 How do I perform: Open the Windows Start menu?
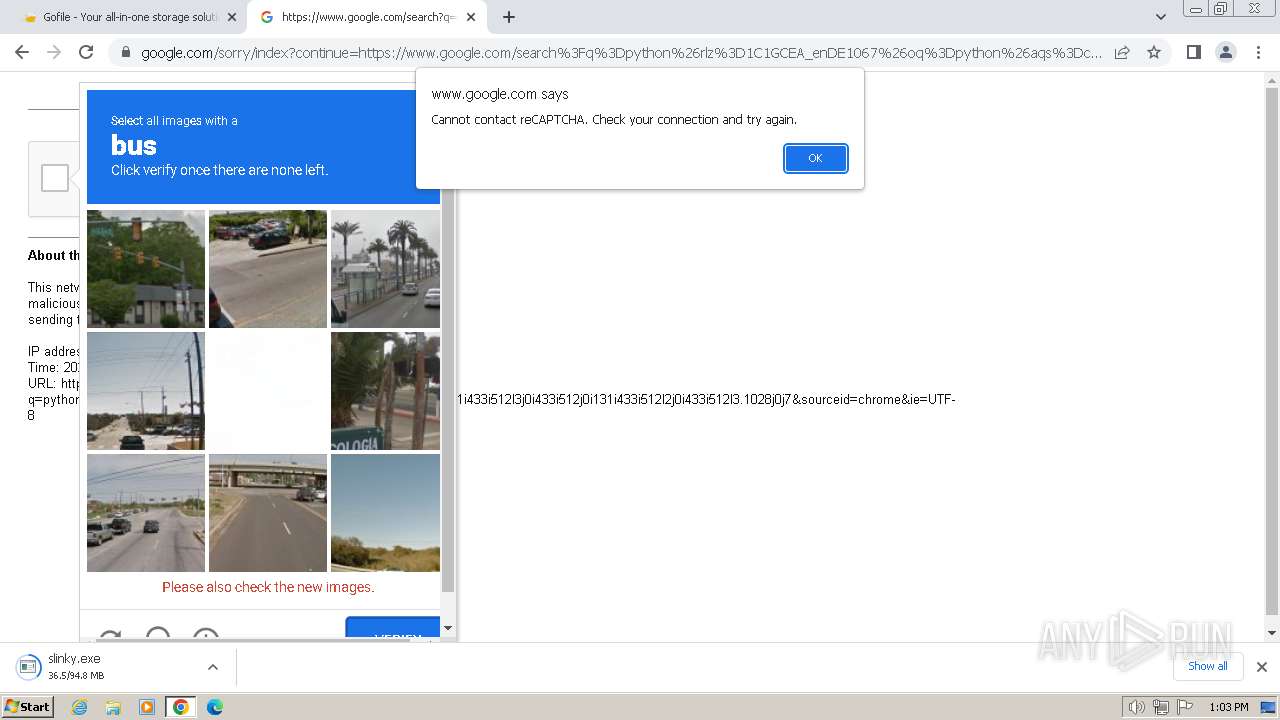[27, 706]
